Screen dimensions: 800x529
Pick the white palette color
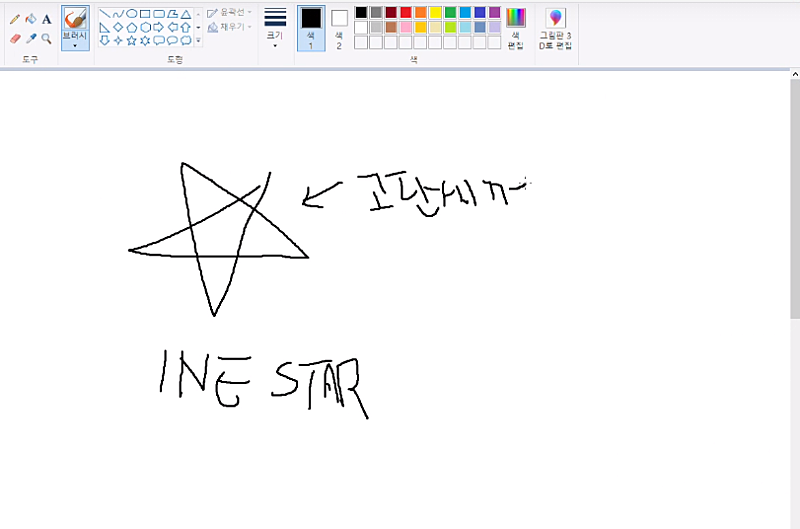361,27
